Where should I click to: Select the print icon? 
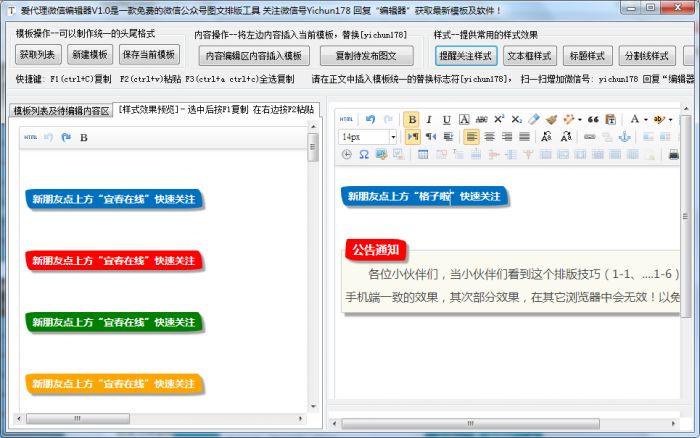tap(674, 154)
